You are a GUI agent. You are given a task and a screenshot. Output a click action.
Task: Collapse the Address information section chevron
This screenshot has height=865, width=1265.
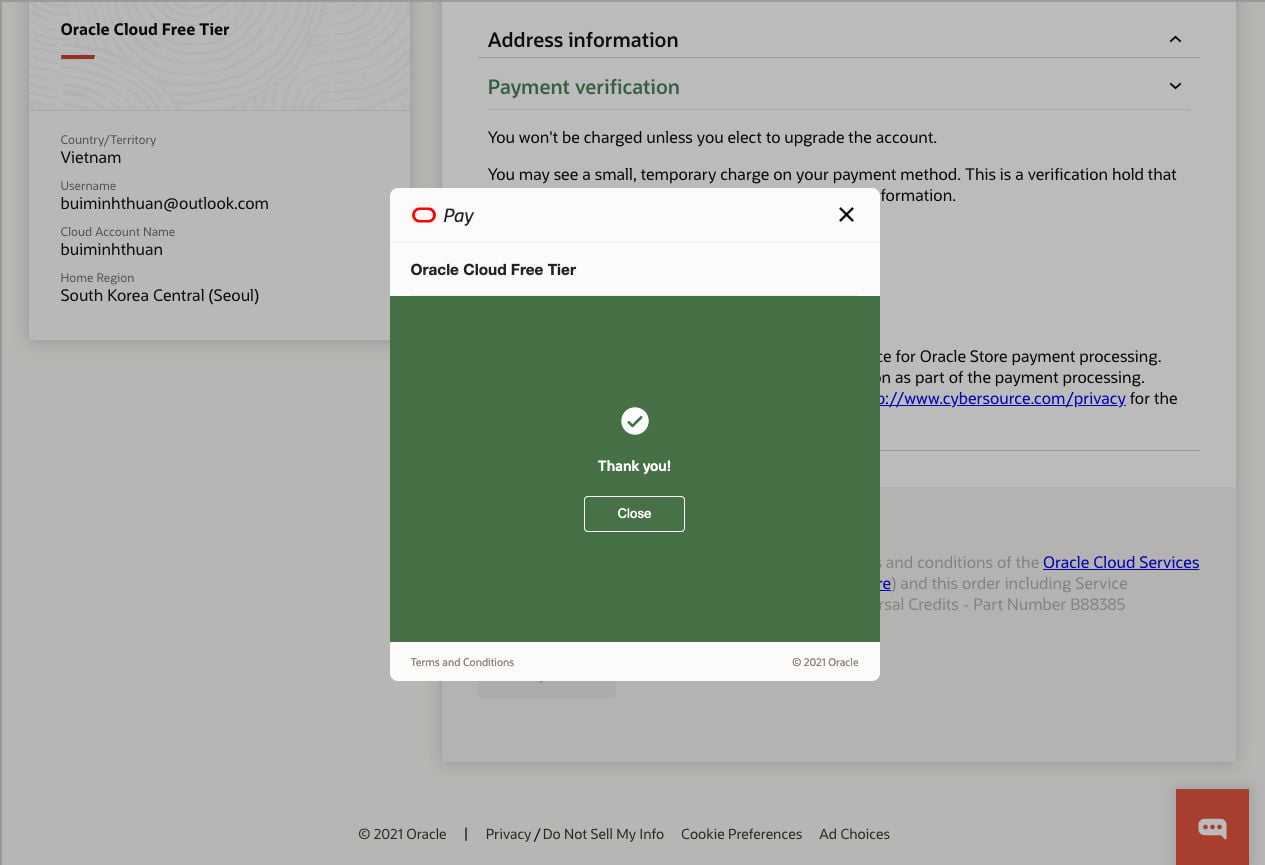1175,40
